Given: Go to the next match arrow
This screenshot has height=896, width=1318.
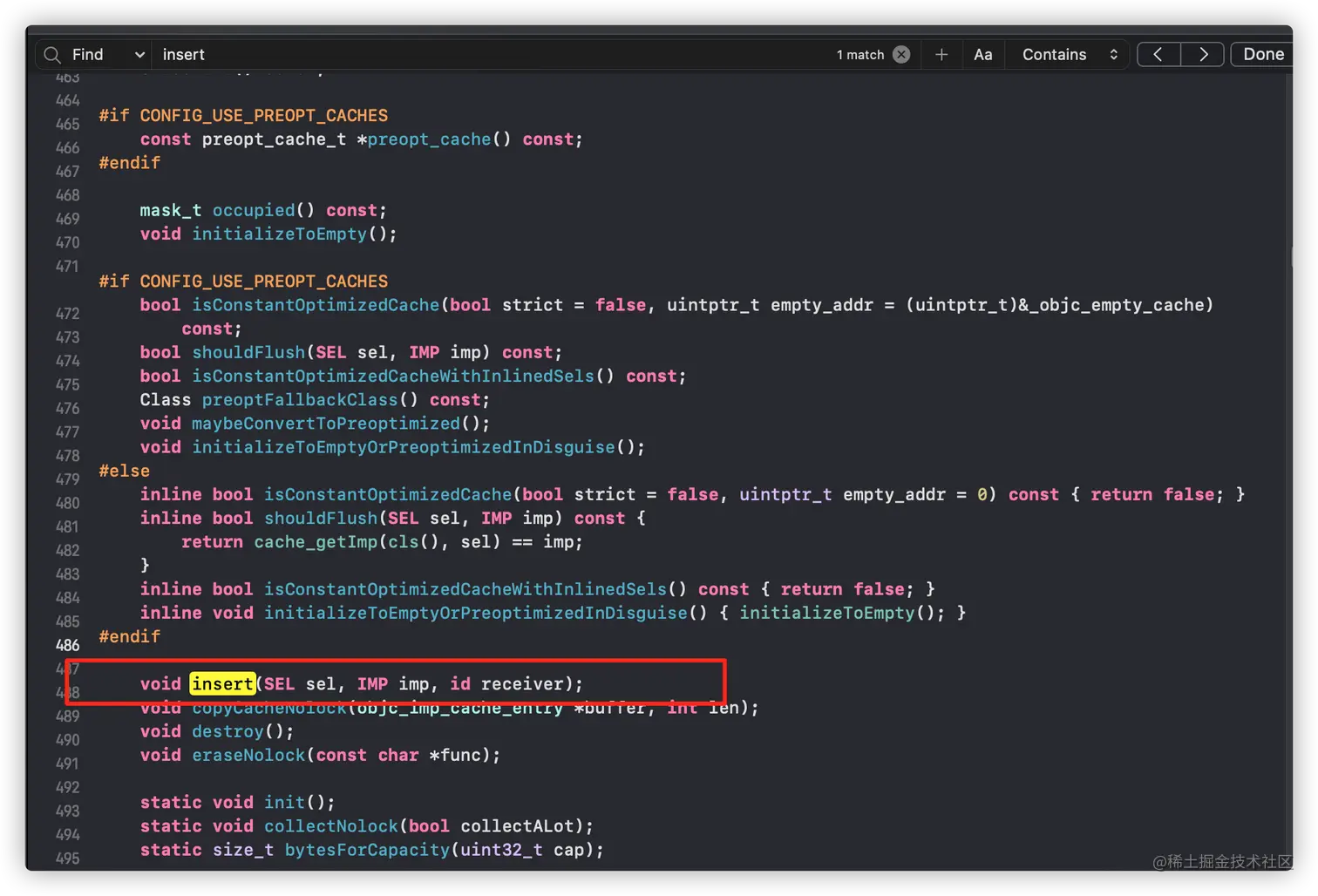Looking at the screenshot, I should pyautogui.click(x=1203, y=55).
